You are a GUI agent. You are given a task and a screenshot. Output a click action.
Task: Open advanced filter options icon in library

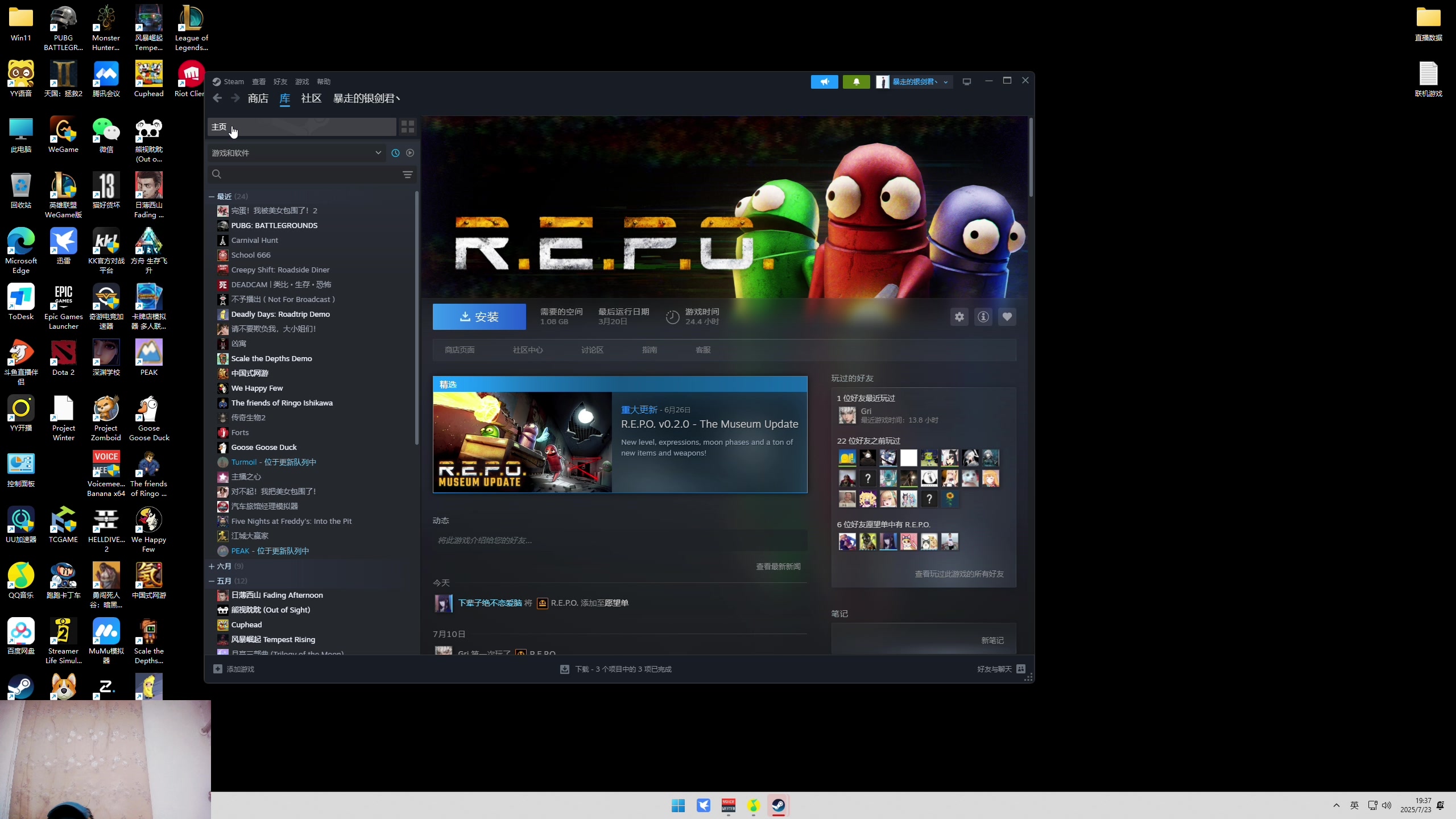(407, 175)
